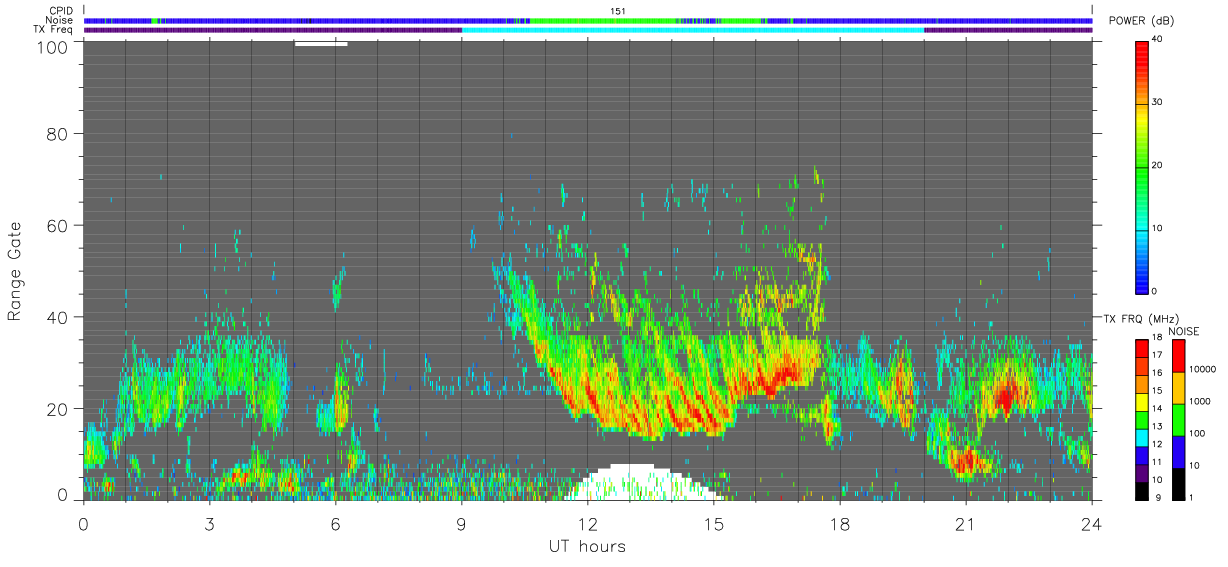Click the 0 label on POWER colorbar
This screenshot has height=567, width=1228.
[x=1155, y=290]
